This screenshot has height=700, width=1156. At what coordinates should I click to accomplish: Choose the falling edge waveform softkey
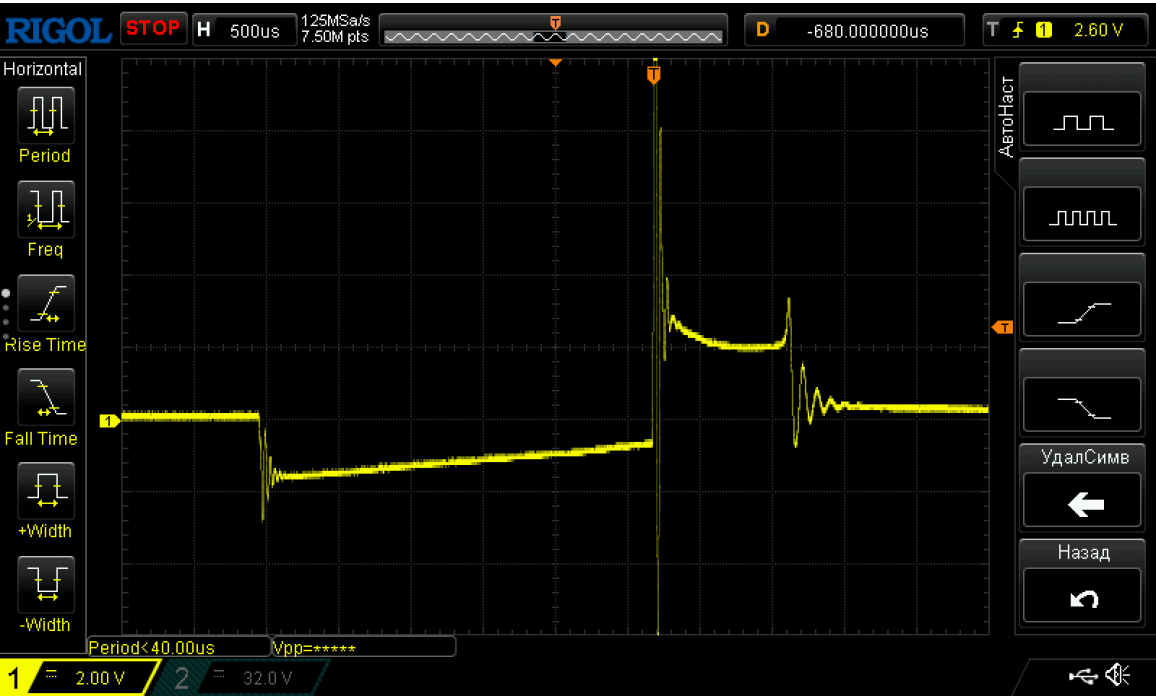pyautogui.click(x=1082, y=404)
